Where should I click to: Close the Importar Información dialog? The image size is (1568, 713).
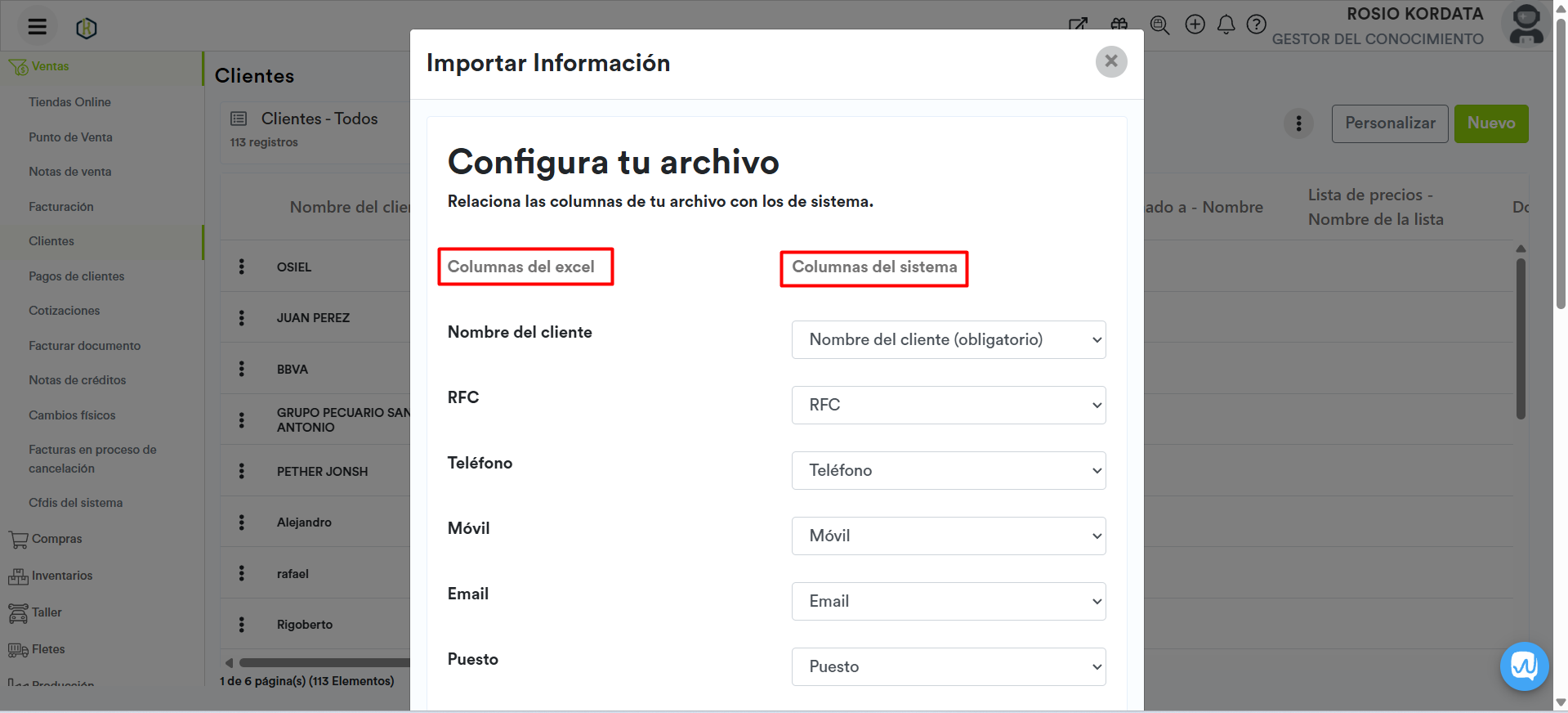pyautogui.click(x=1110, y=61)
